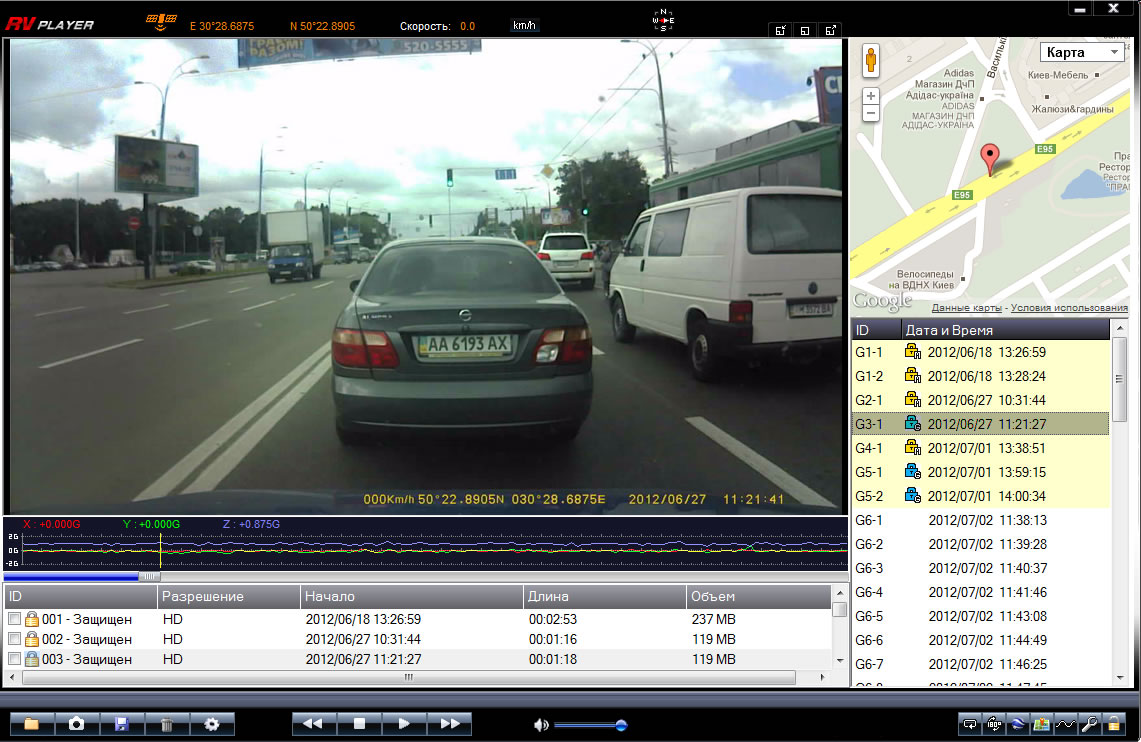1141x742 pixels.
Task: Tick the 002 - Защищен checkbox
Action: click(14, 639)
